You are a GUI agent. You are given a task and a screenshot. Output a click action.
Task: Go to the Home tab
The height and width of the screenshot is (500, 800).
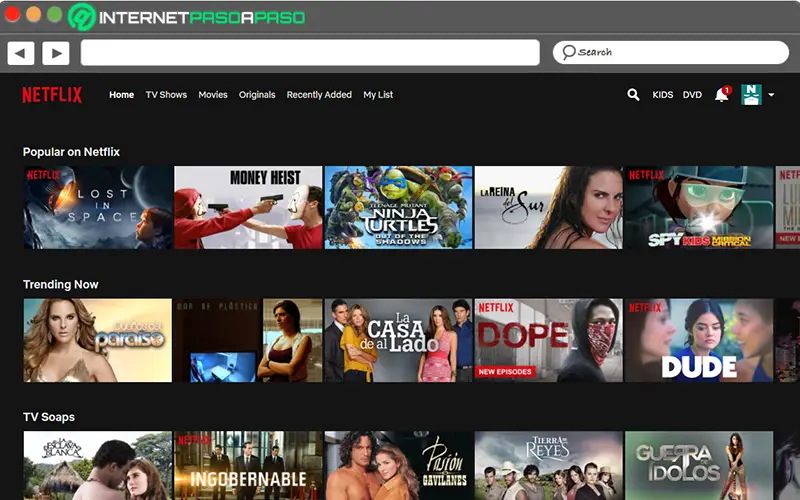click(121, 95)
